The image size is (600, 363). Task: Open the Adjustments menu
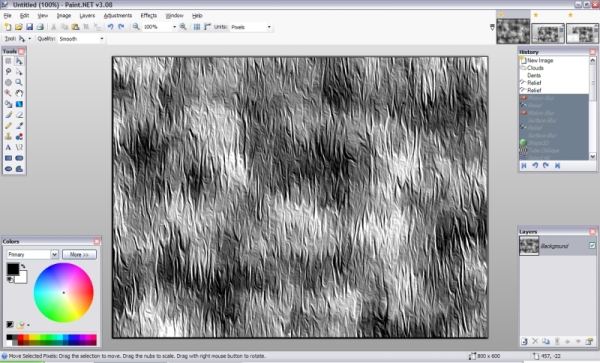(117, 15)
